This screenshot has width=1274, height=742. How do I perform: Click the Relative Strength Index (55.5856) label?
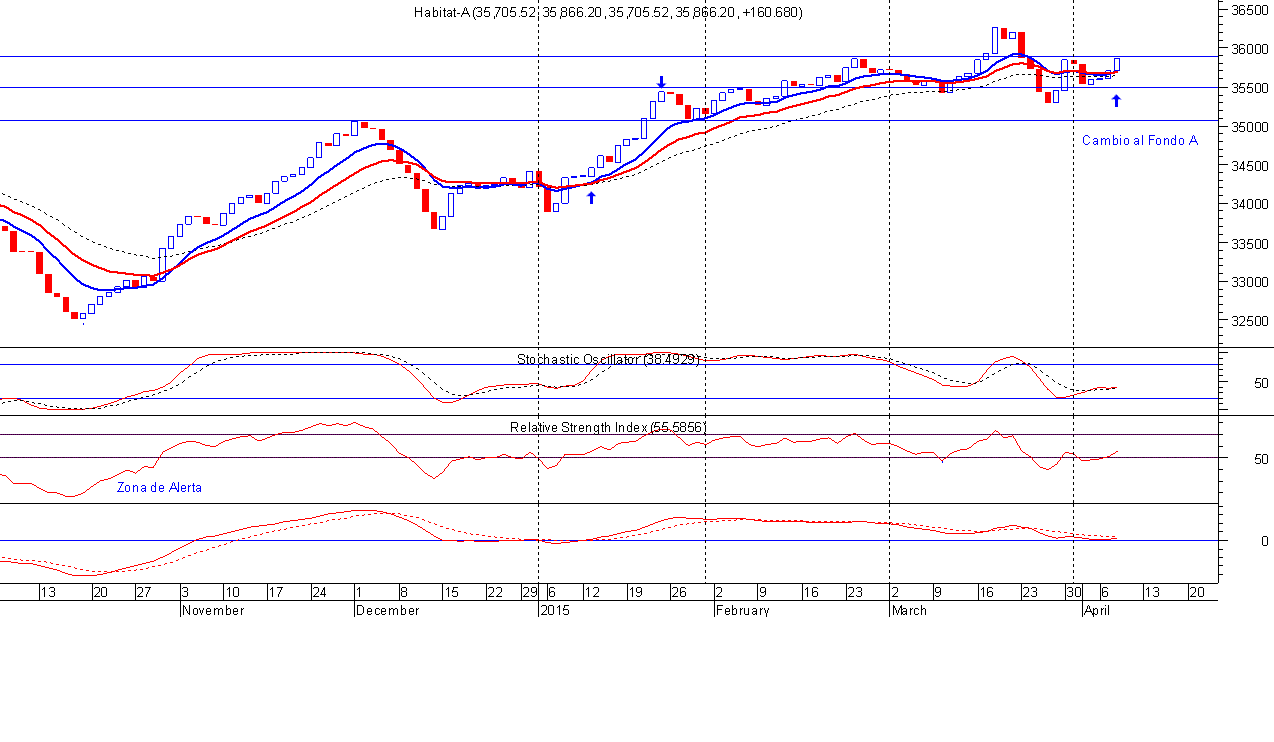608,427
